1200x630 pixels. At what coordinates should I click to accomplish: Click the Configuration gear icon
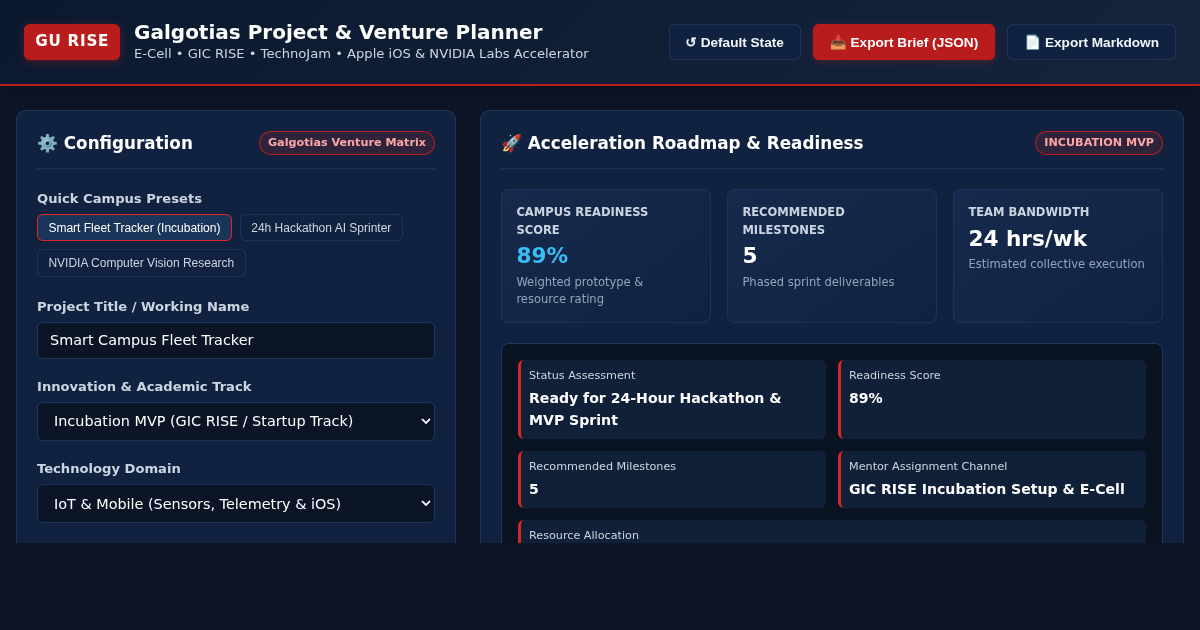tap(47, 143)
